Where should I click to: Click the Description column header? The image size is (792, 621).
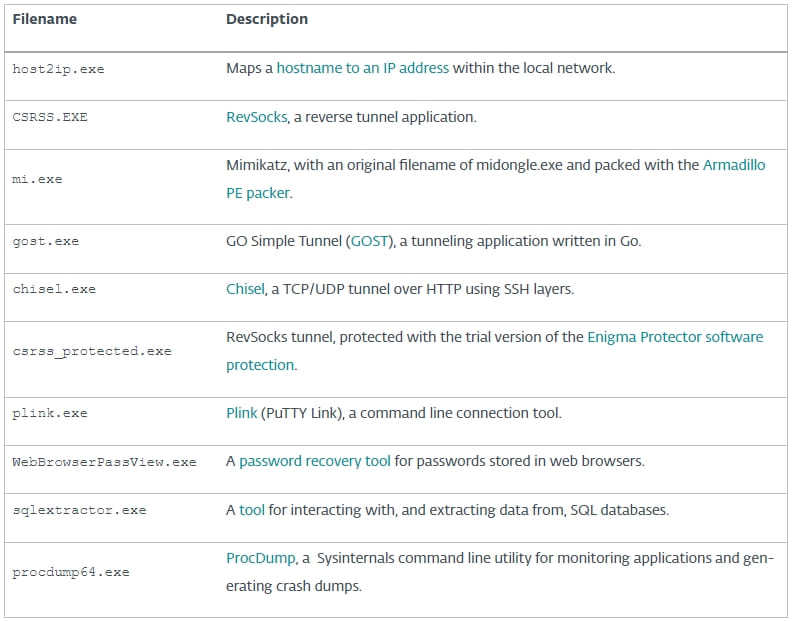267,19
